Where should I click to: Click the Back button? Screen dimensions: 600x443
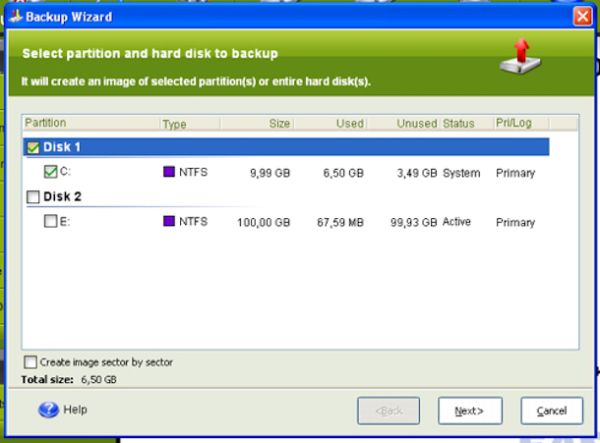pos(388,411)
